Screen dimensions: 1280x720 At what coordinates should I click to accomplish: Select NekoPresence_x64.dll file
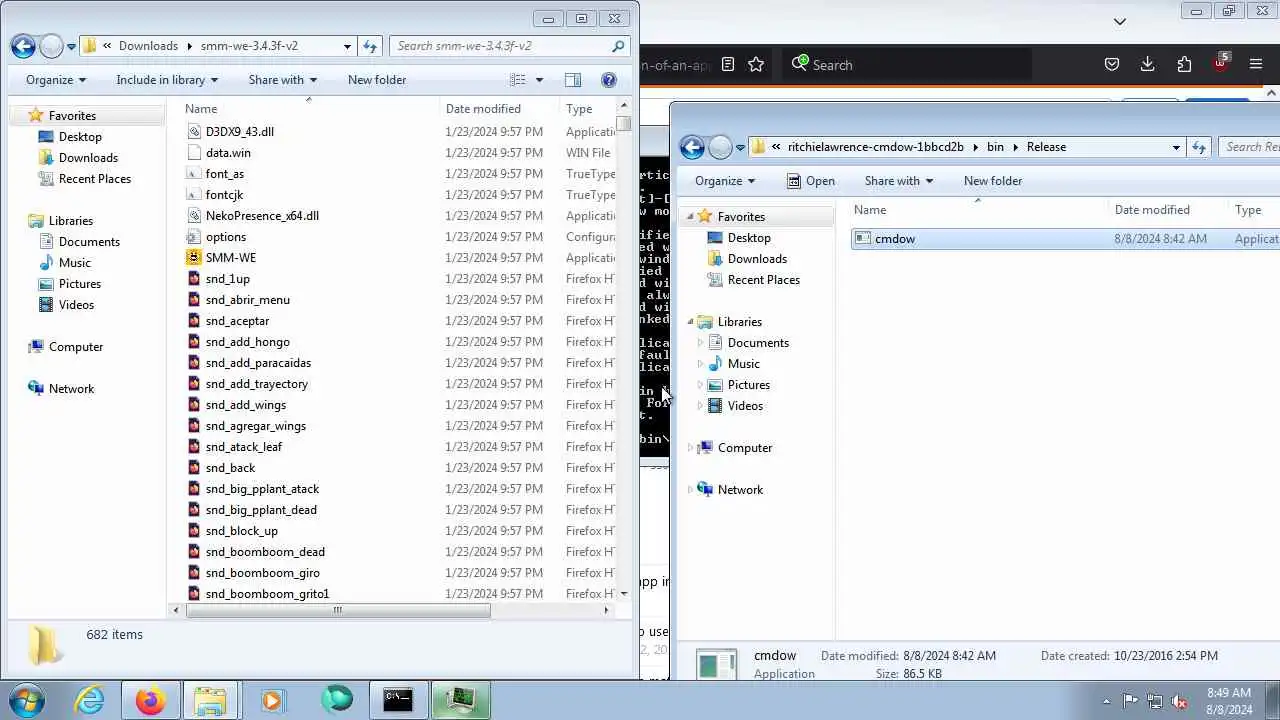[x=262, y=216]
